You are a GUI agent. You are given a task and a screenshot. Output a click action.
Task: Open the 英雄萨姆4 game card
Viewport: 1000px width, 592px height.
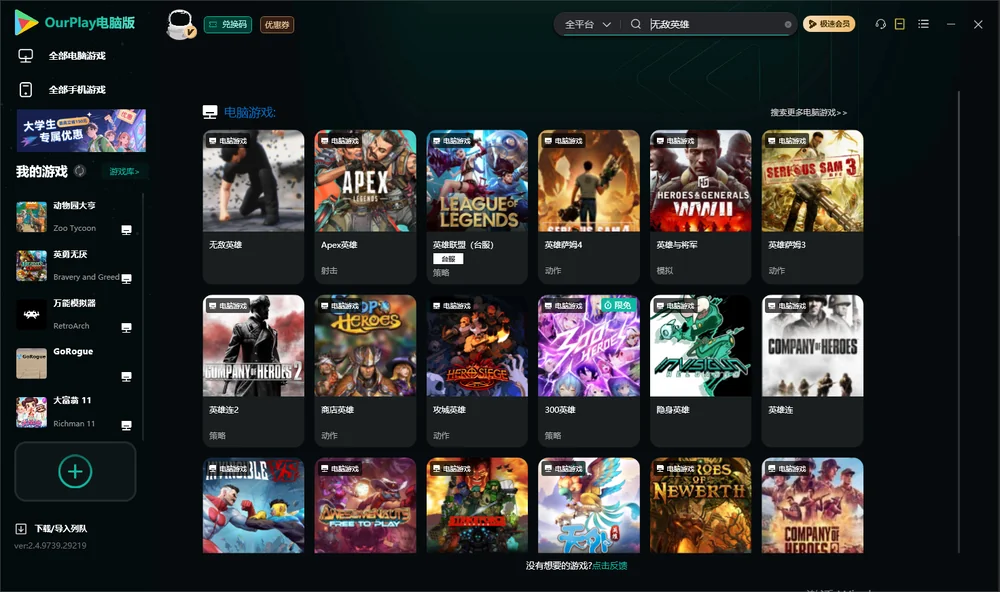coord(589,207)
